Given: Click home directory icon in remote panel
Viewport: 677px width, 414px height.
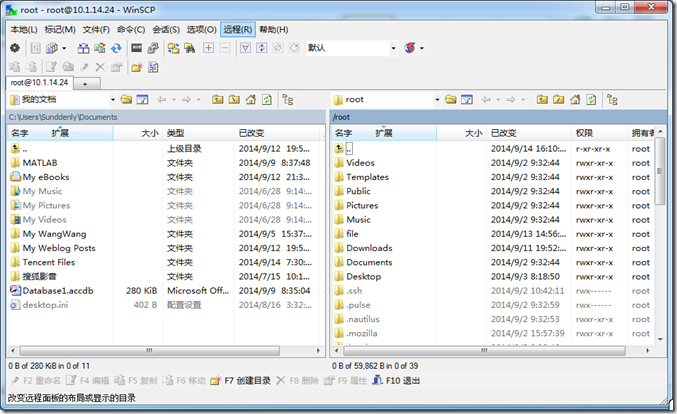Looking at the screenshot, I should click(575, 100).
